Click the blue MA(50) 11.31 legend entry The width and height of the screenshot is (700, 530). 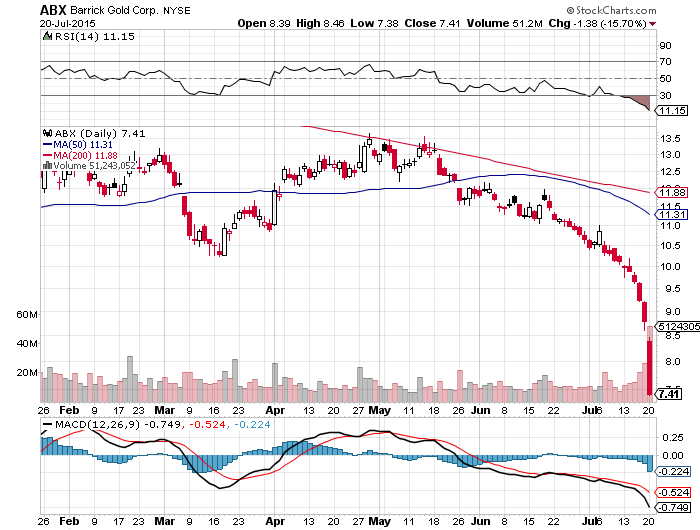[x=78, y=145]
